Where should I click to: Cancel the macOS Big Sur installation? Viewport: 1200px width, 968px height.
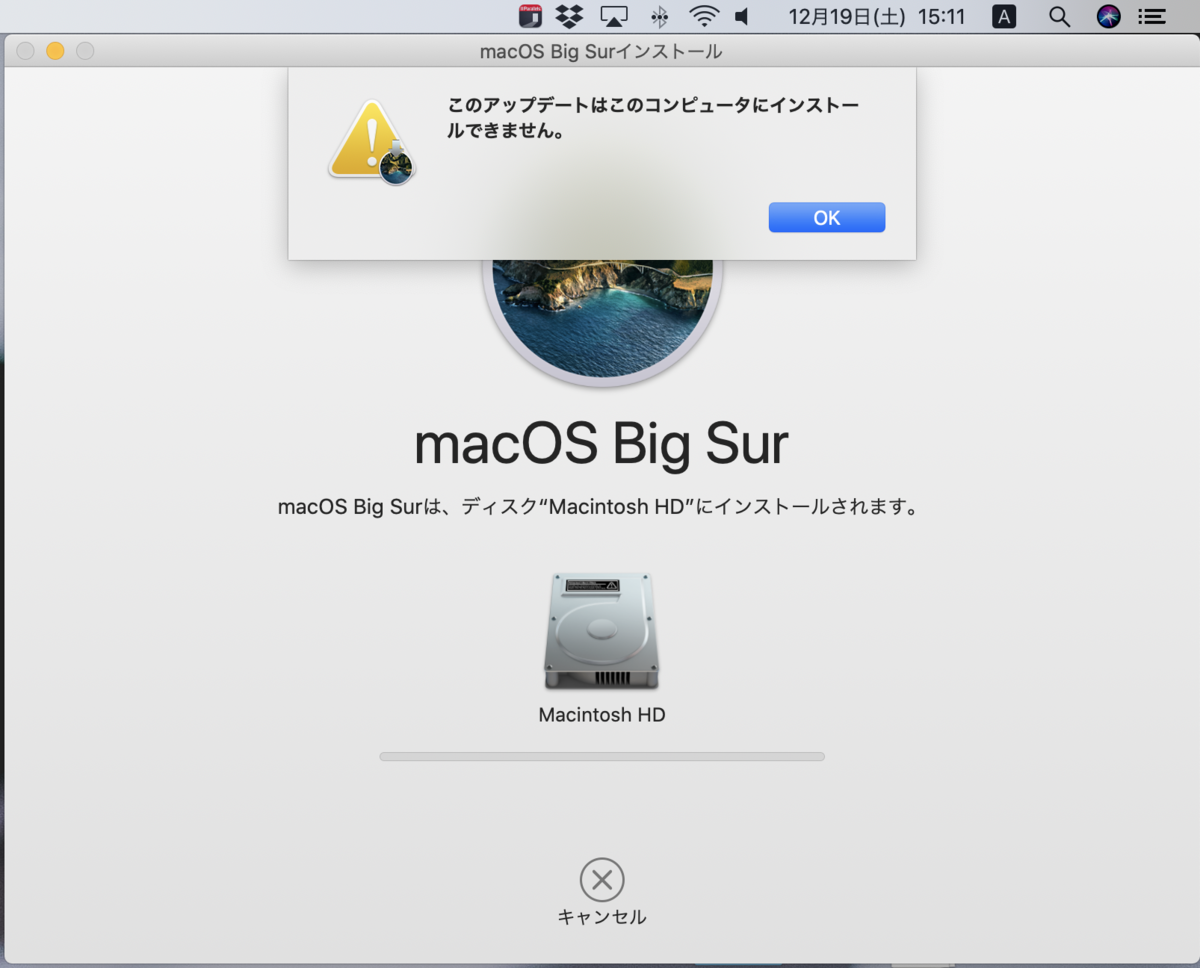pos(602,880)
